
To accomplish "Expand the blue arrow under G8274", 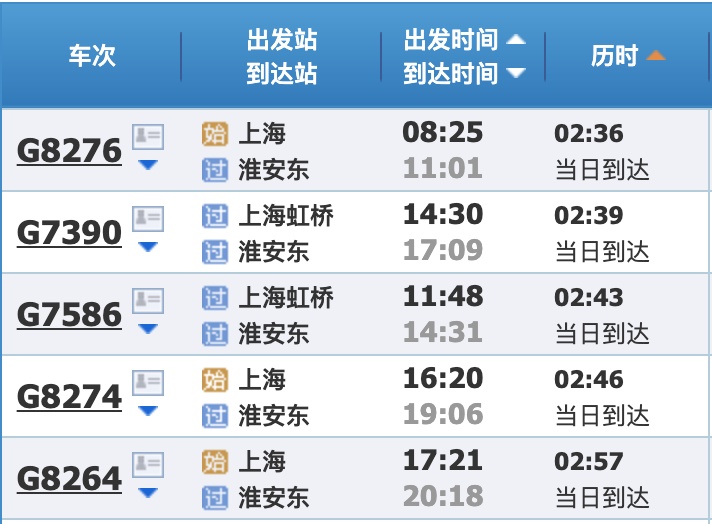I will click(148, 410).
